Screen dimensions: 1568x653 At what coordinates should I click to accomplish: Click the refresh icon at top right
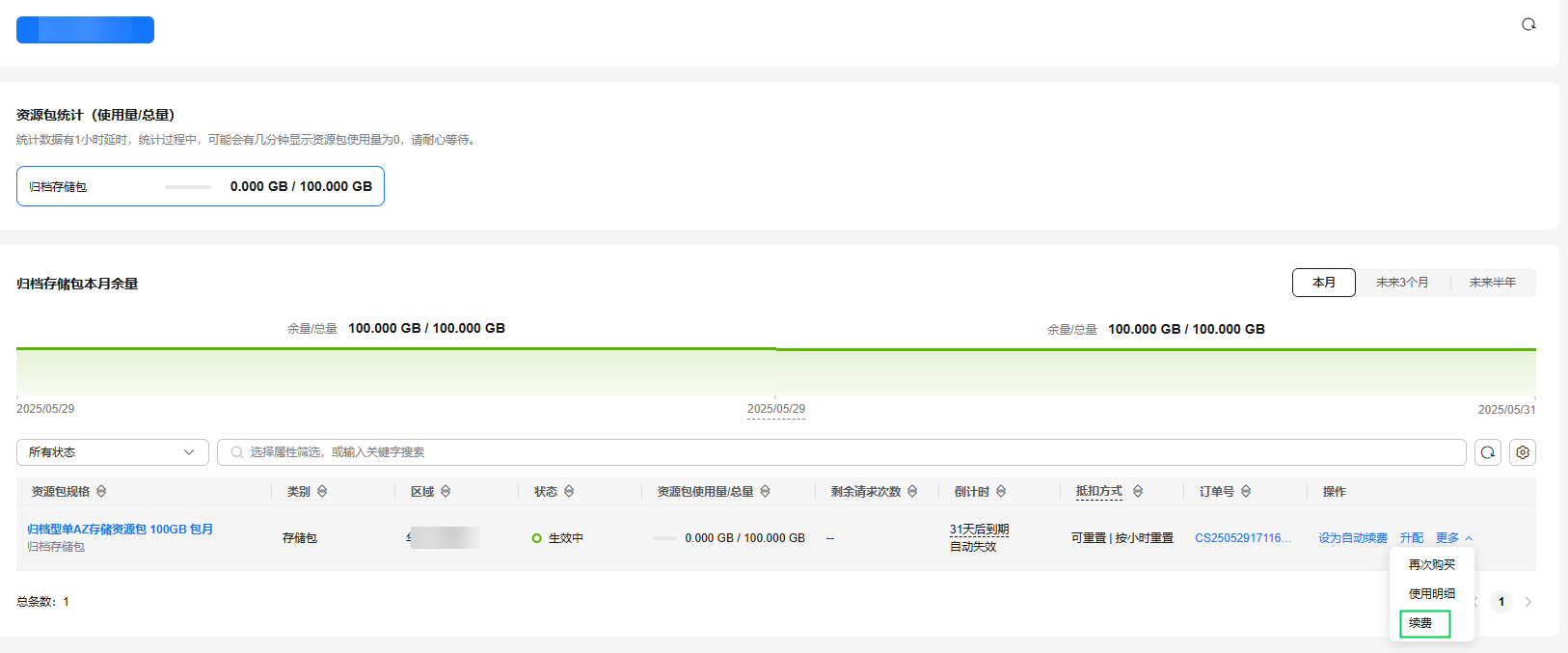click(1528, 24)
